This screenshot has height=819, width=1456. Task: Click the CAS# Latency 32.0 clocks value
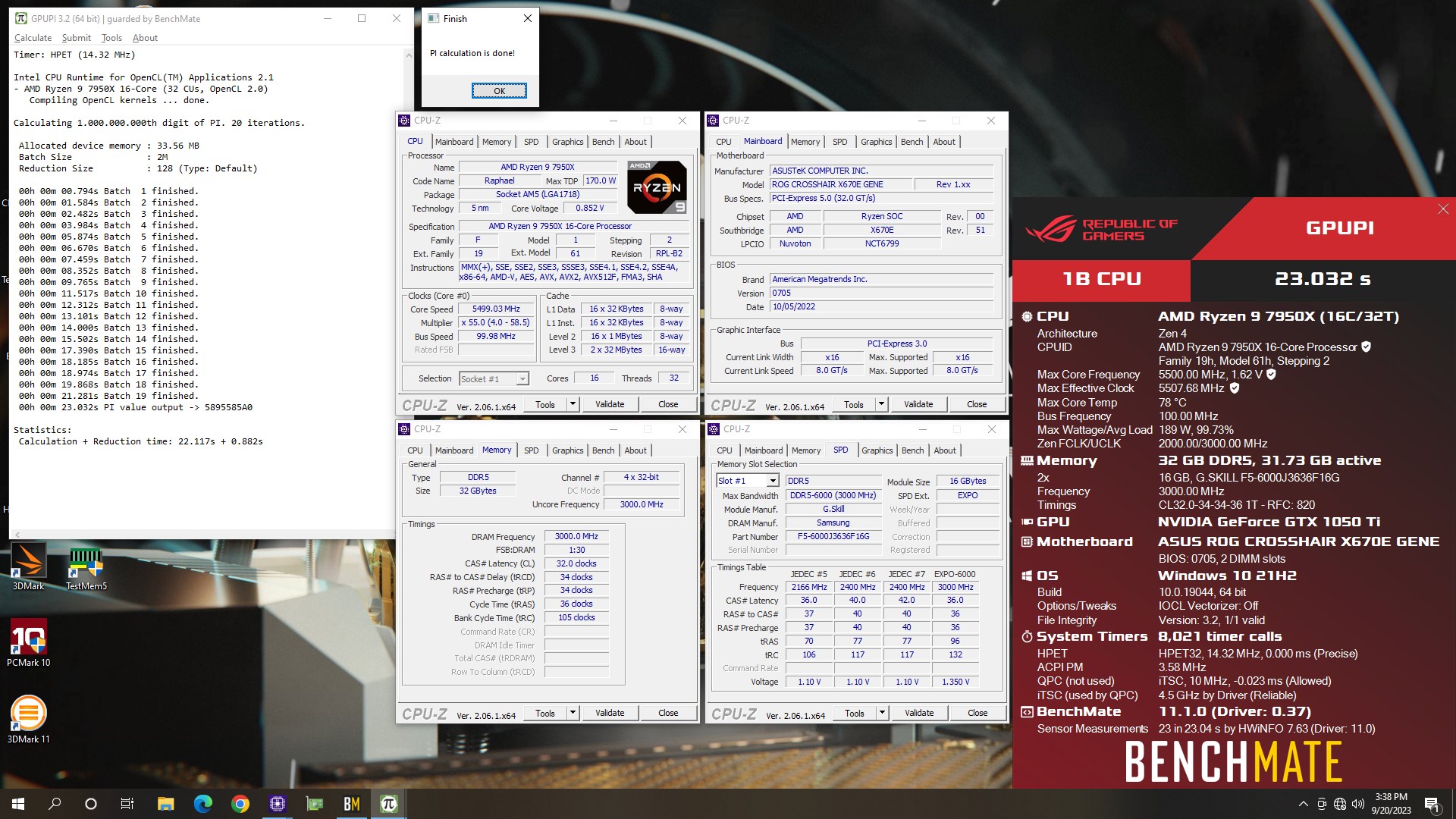point(576,563)
